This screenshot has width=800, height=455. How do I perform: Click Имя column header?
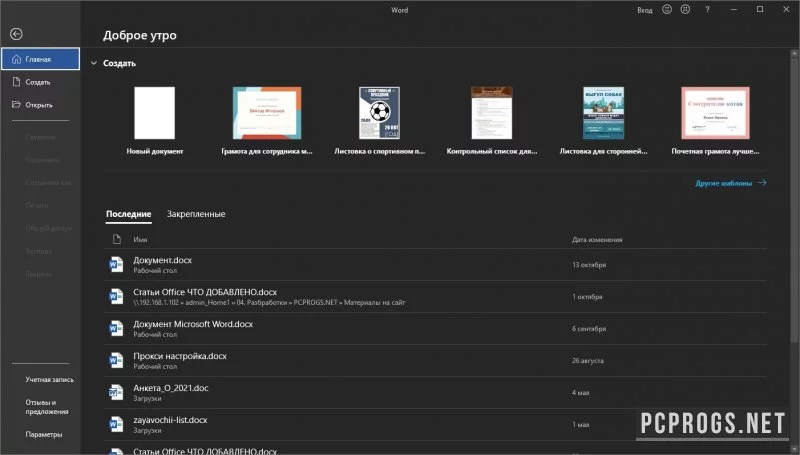(140, 239)
